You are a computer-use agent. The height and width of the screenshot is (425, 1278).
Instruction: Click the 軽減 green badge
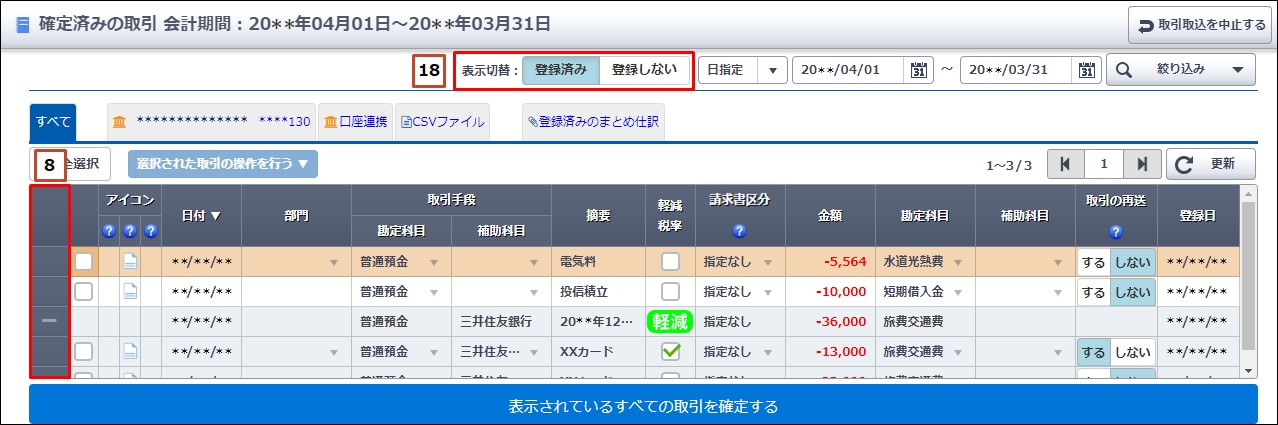[x=670, y=321]
